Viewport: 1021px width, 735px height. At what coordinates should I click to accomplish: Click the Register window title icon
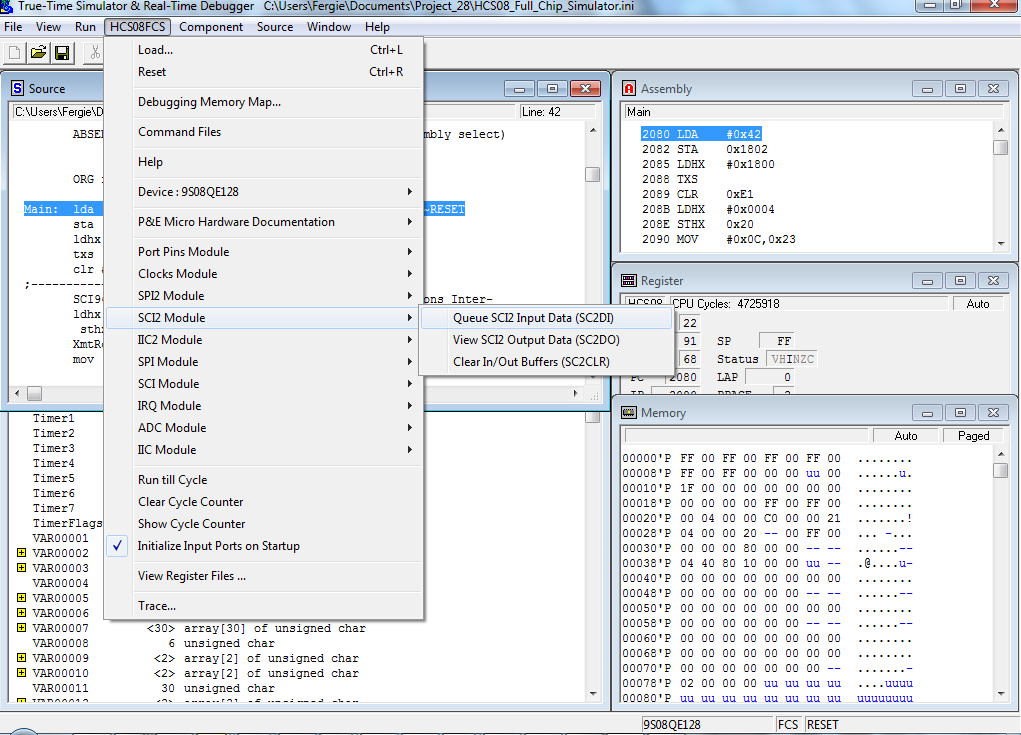[629, 281]
